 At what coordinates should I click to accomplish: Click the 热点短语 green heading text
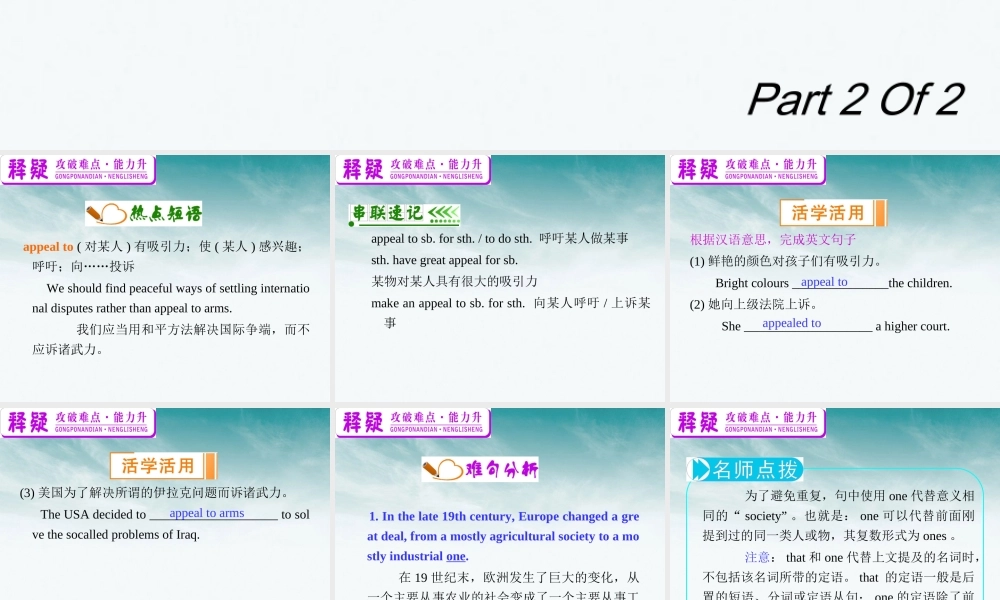tap(166, 214)
